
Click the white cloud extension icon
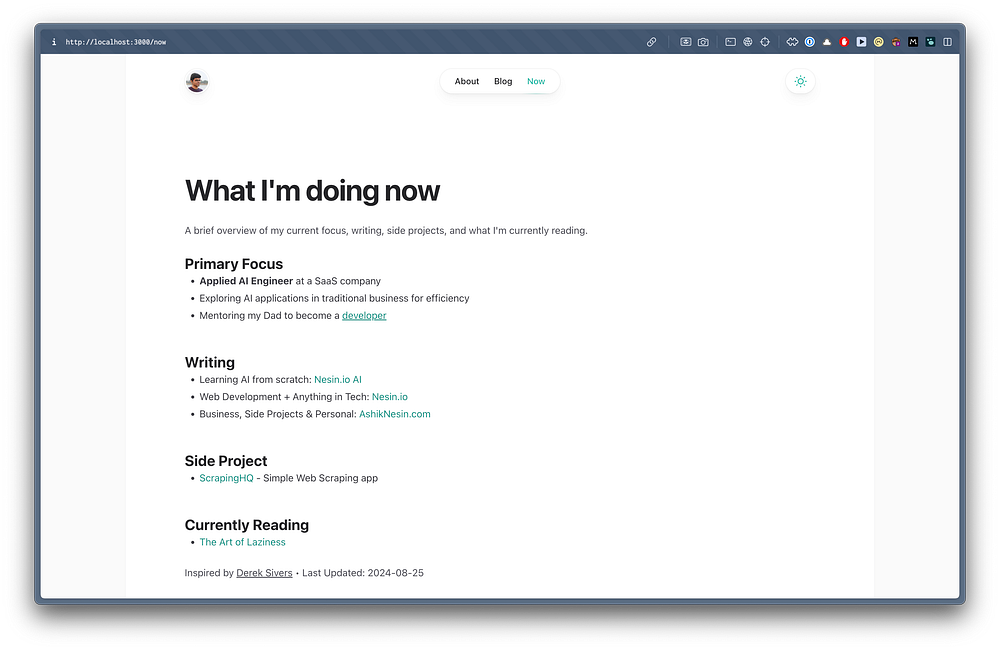click(x=827, y=42)
